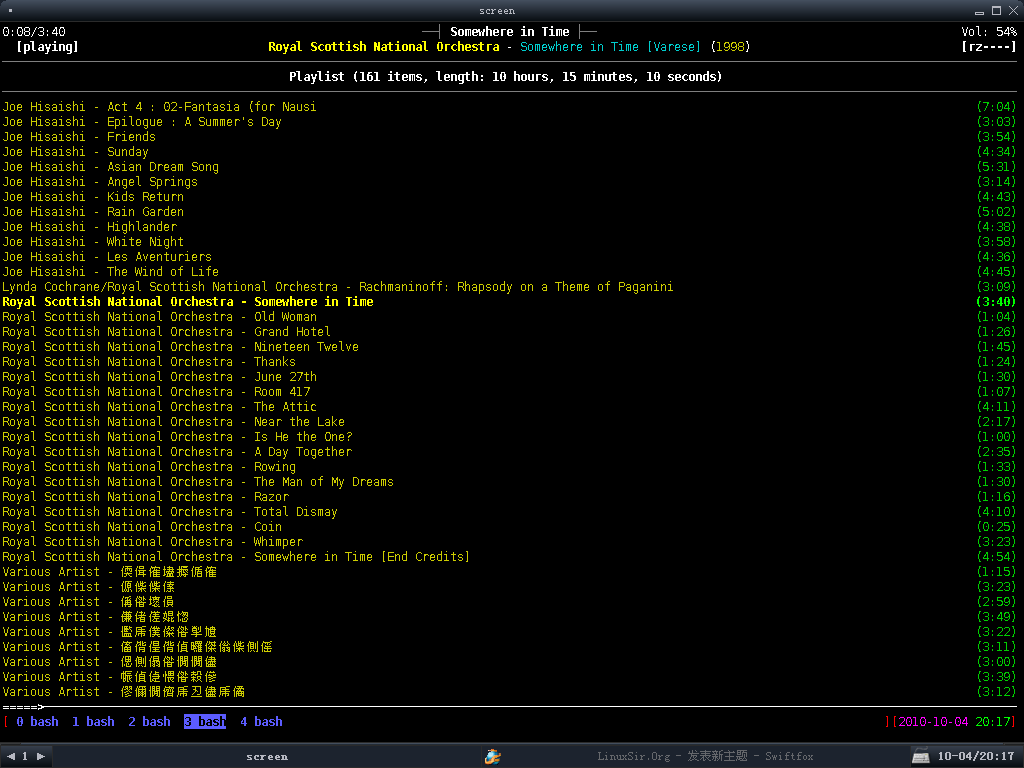This screenshot has width=1024, height=768.
Task: Select 'Joe Hisaishi - Highlander' track
Action: [x=509, y=227]
